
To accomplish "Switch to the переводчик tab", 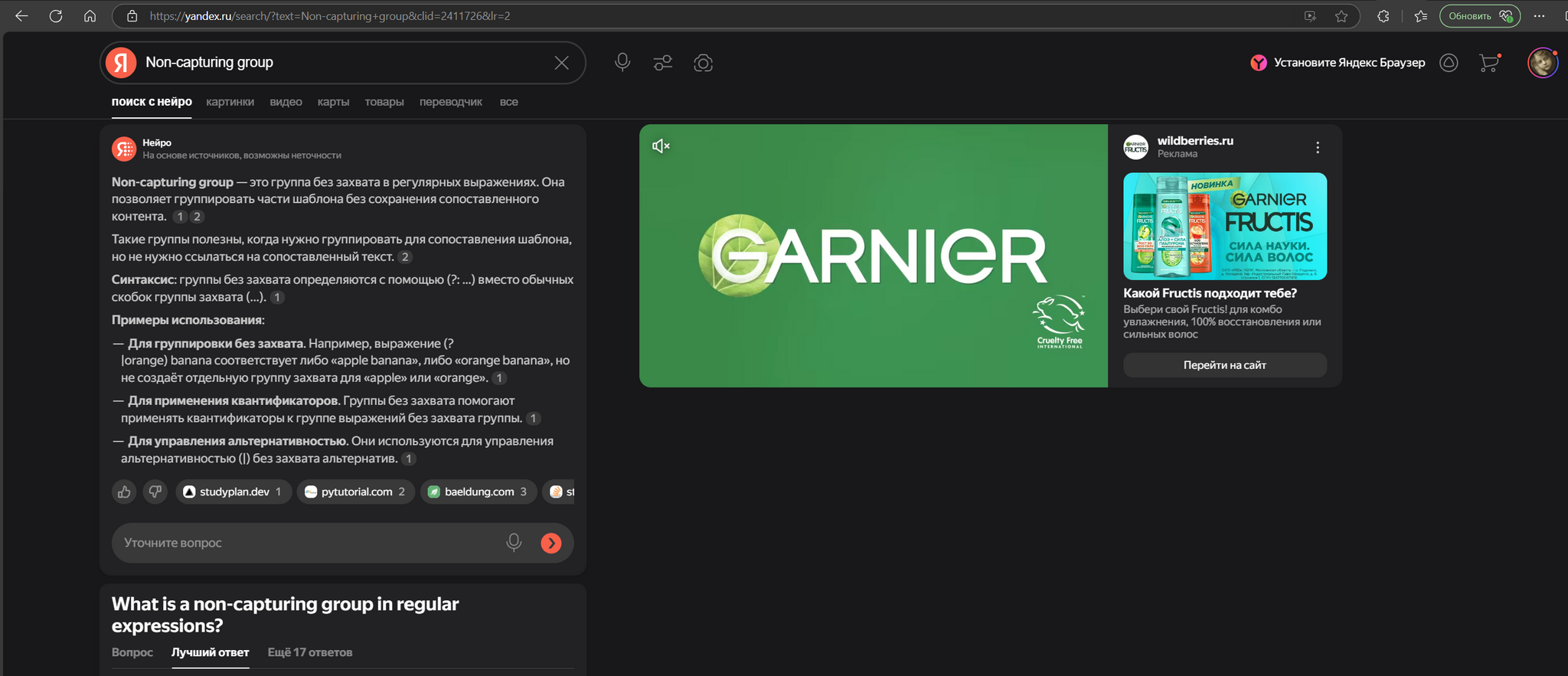I will click(x=450, y=102).
